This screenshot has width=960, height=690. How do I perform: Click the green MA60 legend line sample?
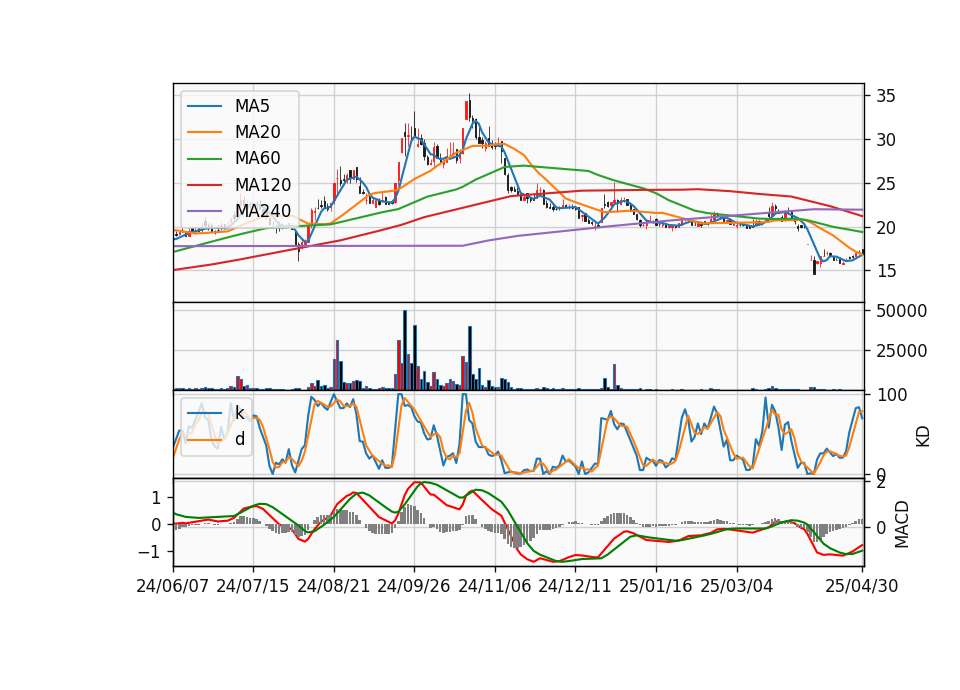(x=204, y=159)
